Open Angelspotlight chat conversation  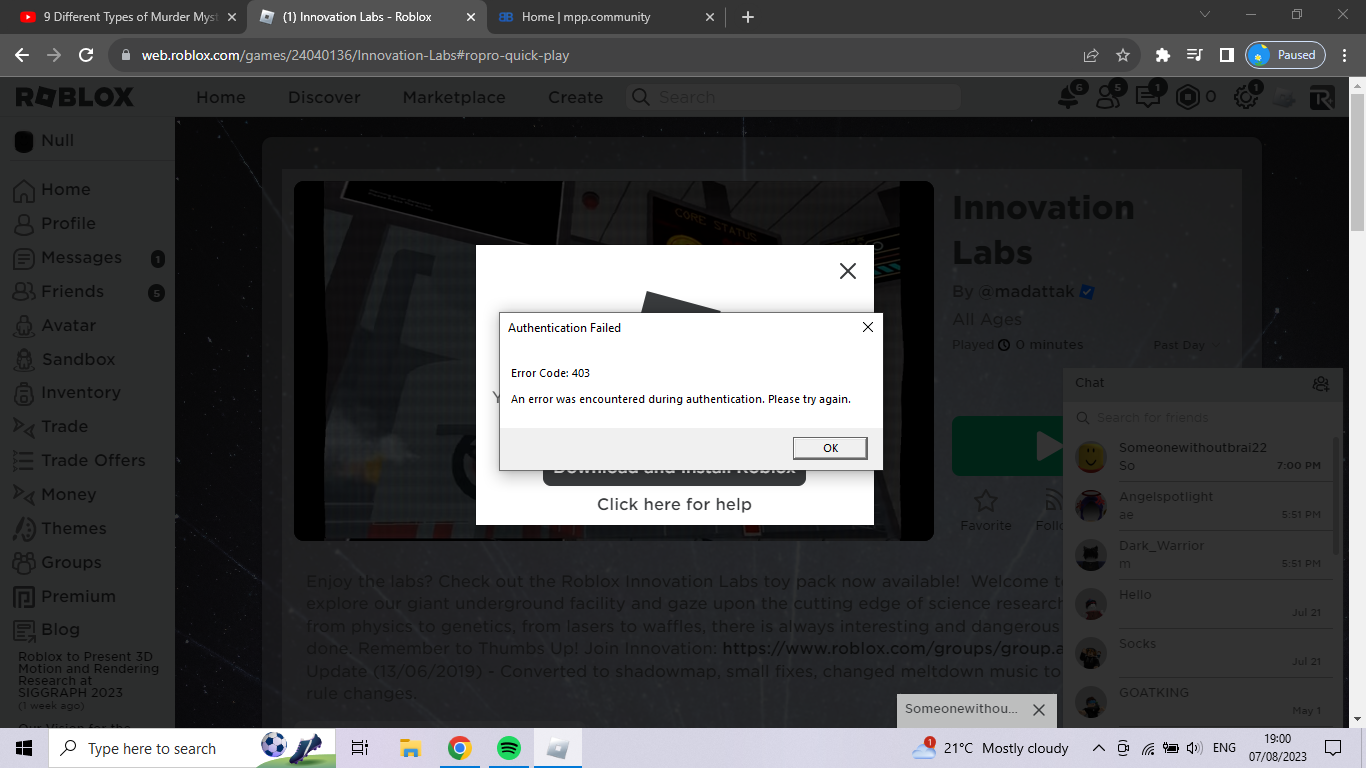point(1198,506)
